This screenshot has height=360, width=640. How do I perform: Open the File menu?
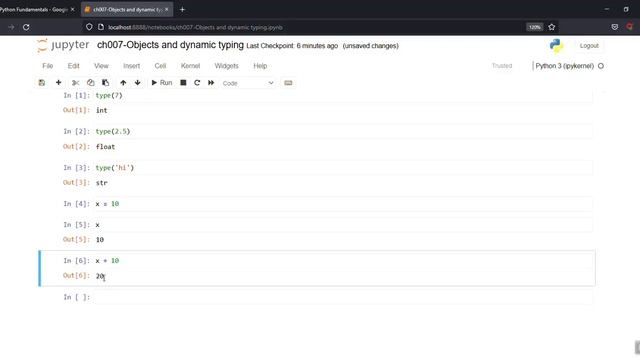coord(47,66)
